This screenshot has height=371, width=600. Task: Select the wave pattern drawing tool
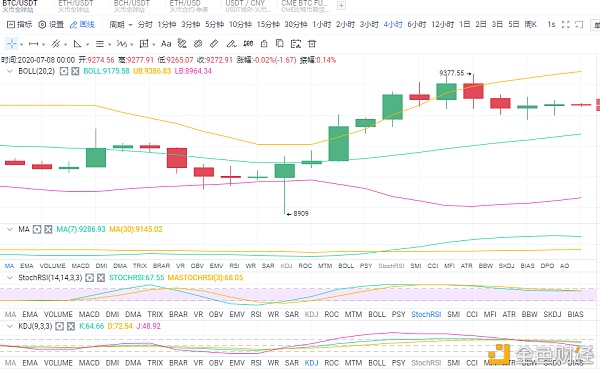[122, 44]
